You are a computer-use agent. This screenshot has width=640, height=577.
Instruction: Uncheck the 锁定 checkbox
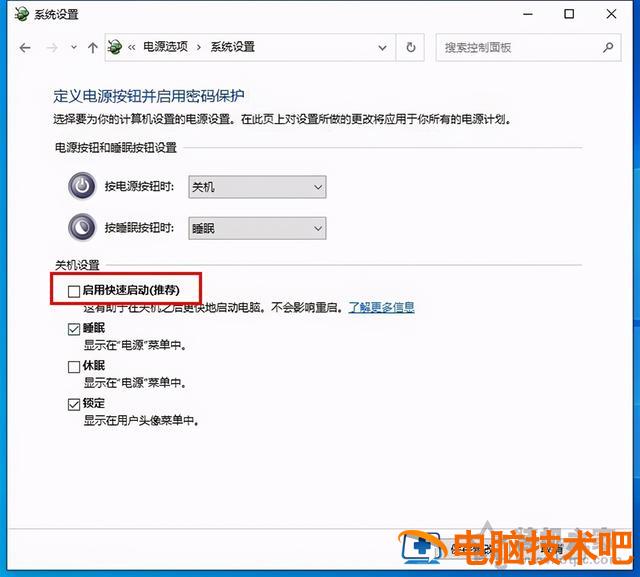coord(74,404)
